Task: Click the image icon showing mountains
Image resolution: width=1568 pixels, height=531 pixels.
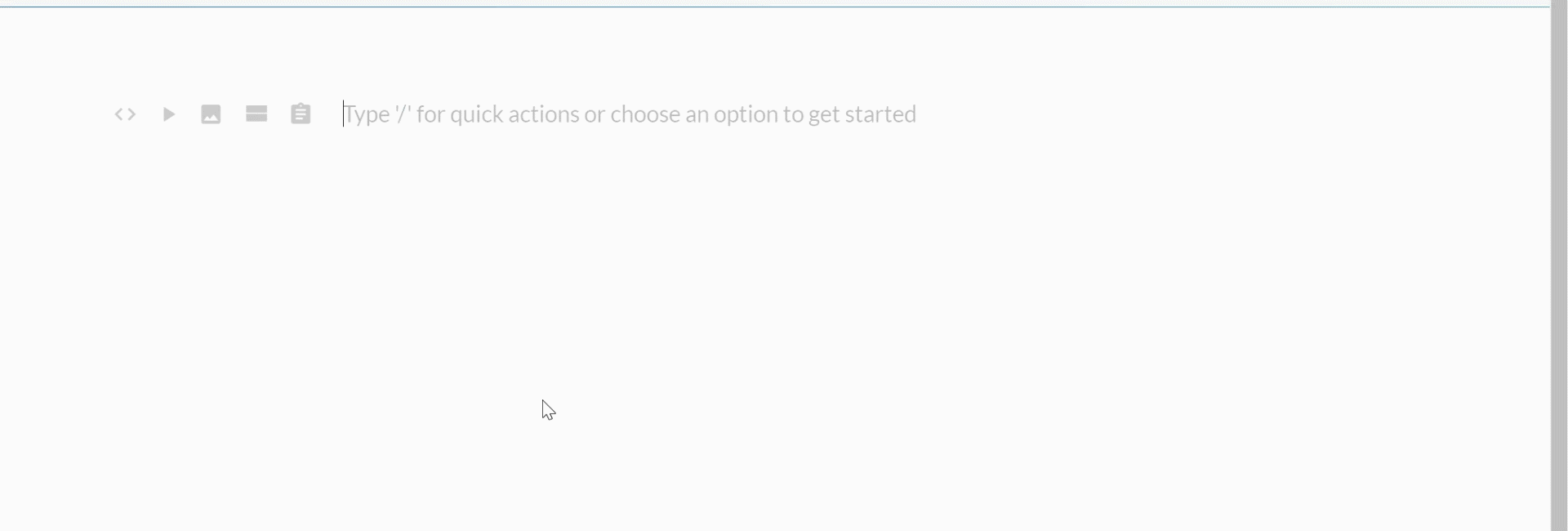Action: pyautogui.click(x=211, y=114)
